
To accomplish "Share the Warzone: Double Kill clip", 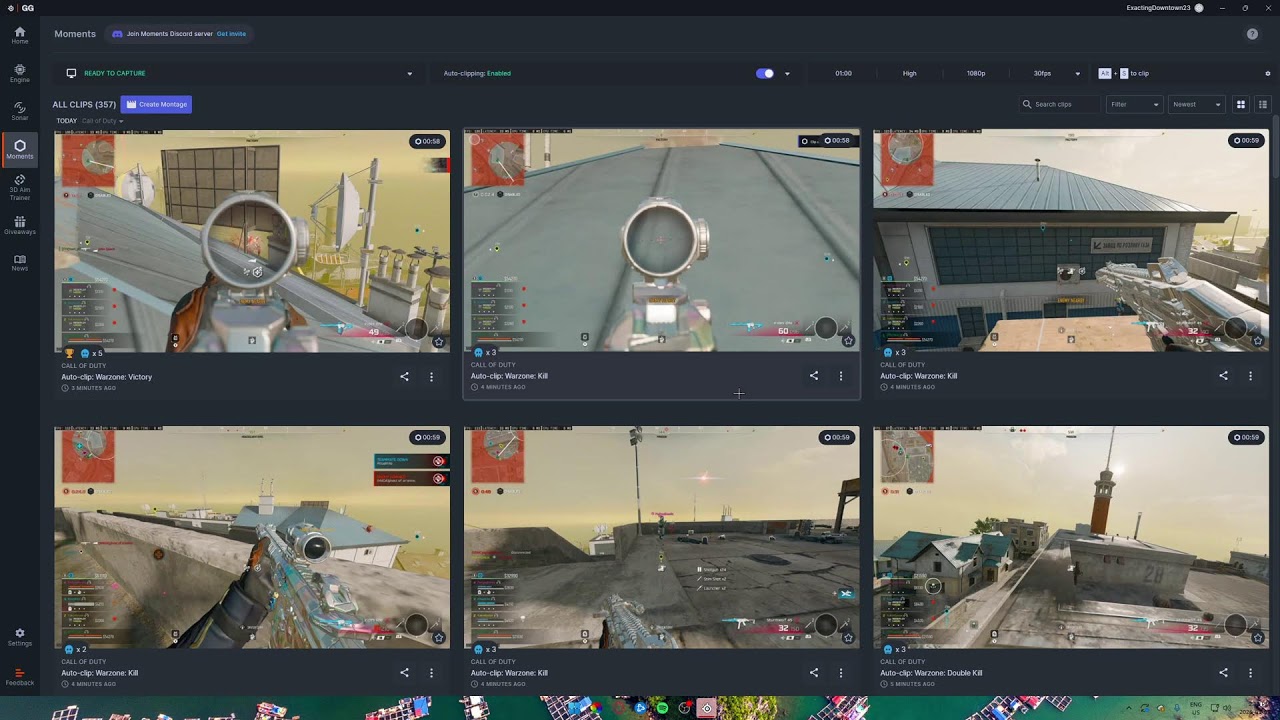I will coord(1223,673).
